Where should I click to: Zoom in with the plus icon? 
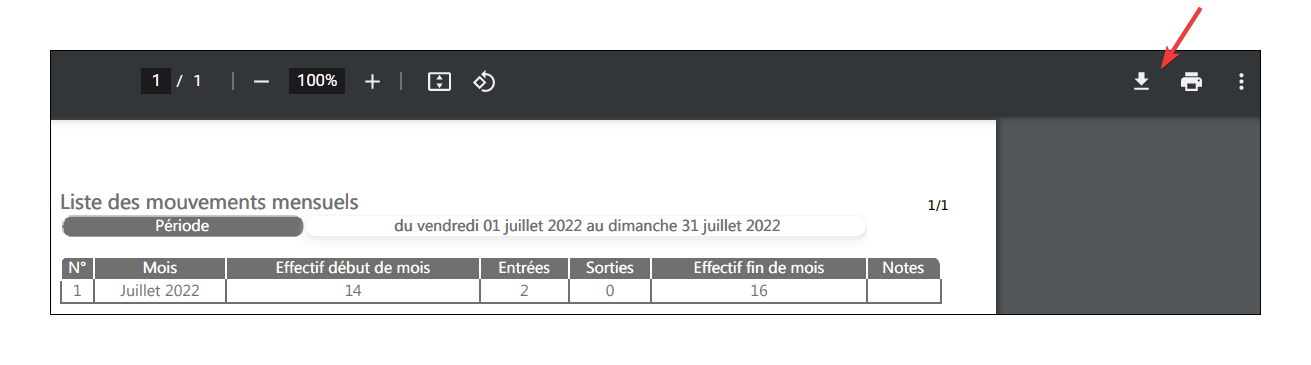click(372, 82)
